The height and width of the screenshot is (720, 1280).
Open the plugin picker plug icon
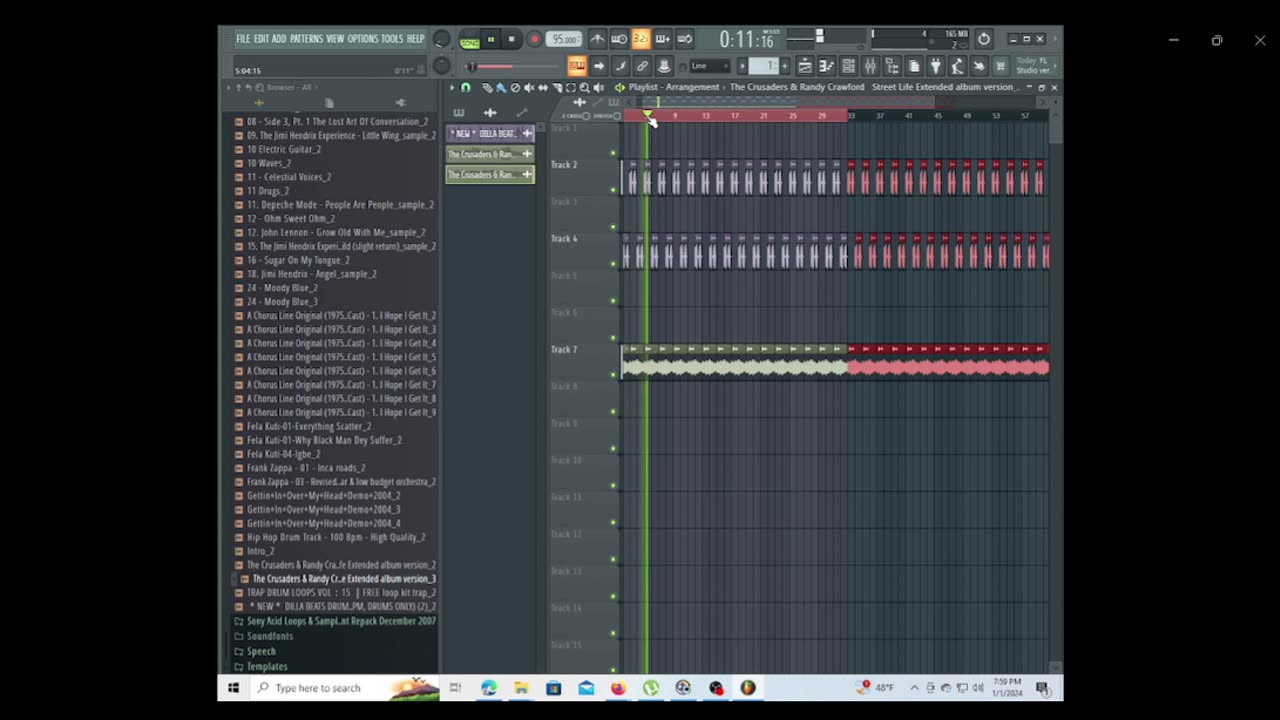(x=936, y=66)
